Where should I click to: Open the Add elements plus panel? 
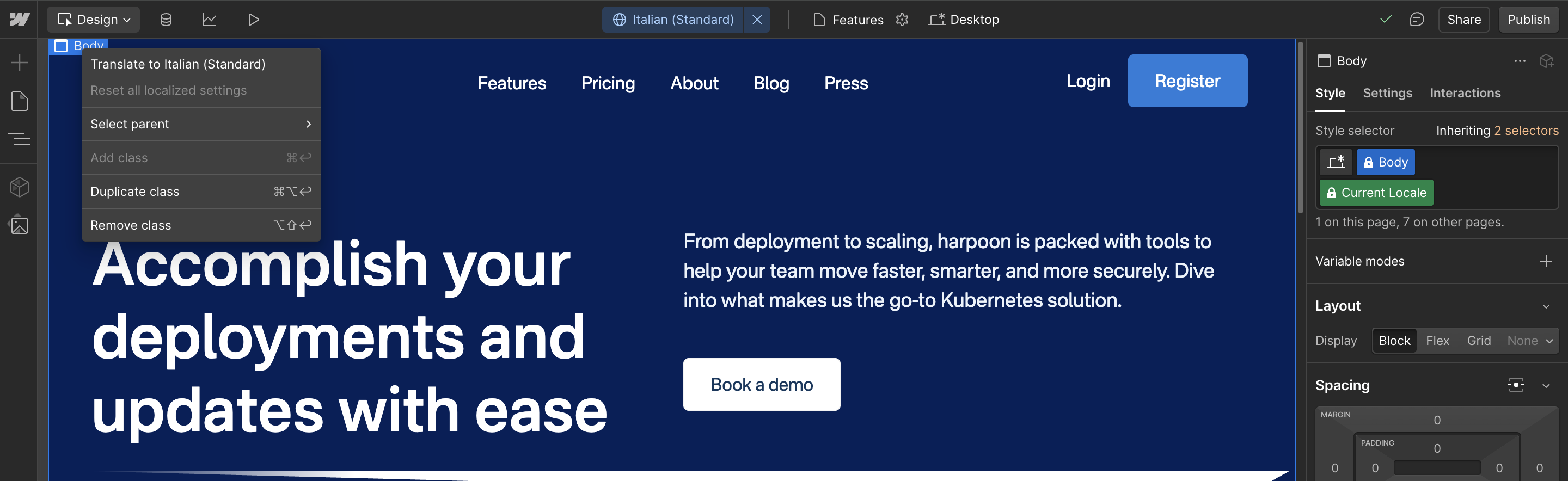point(20,62)
